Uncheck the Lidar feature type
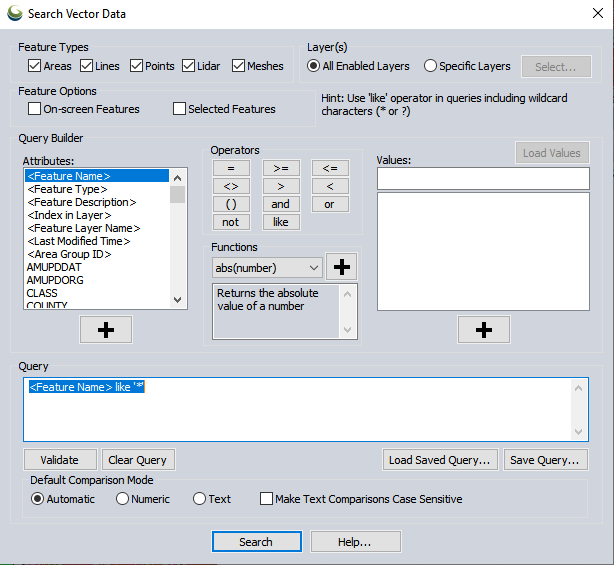The image size is (614, 565). tap(189, 66)
